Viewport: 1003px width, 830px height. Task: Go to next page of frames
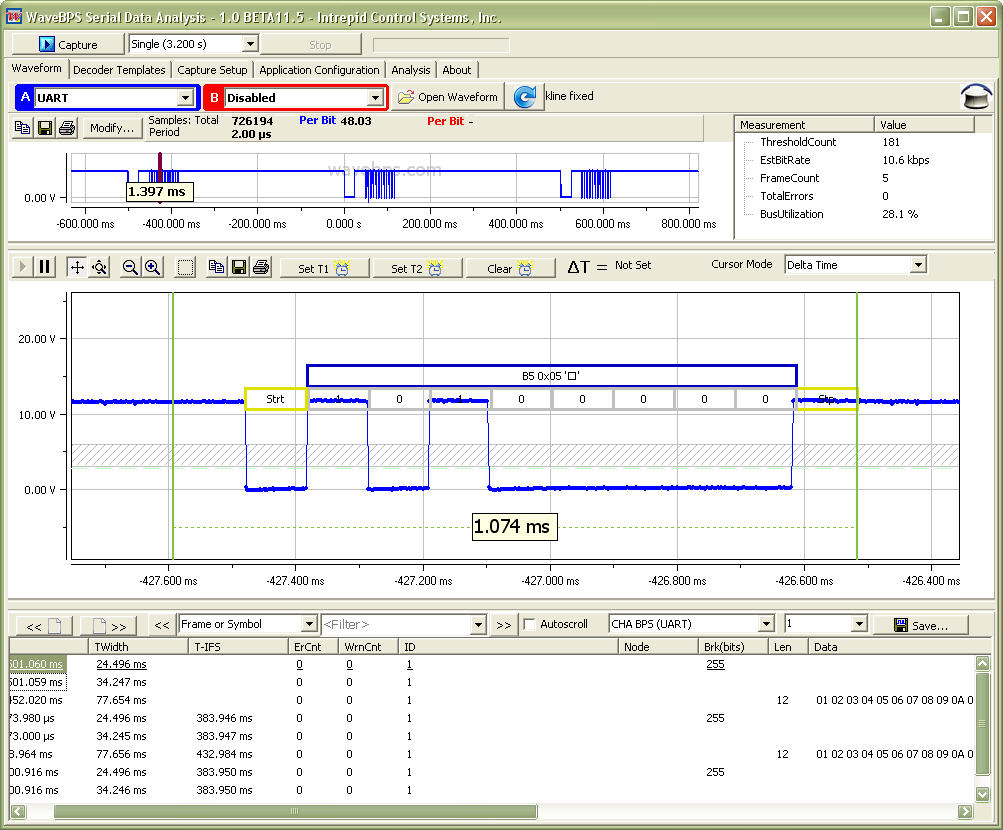coord(109,625)
